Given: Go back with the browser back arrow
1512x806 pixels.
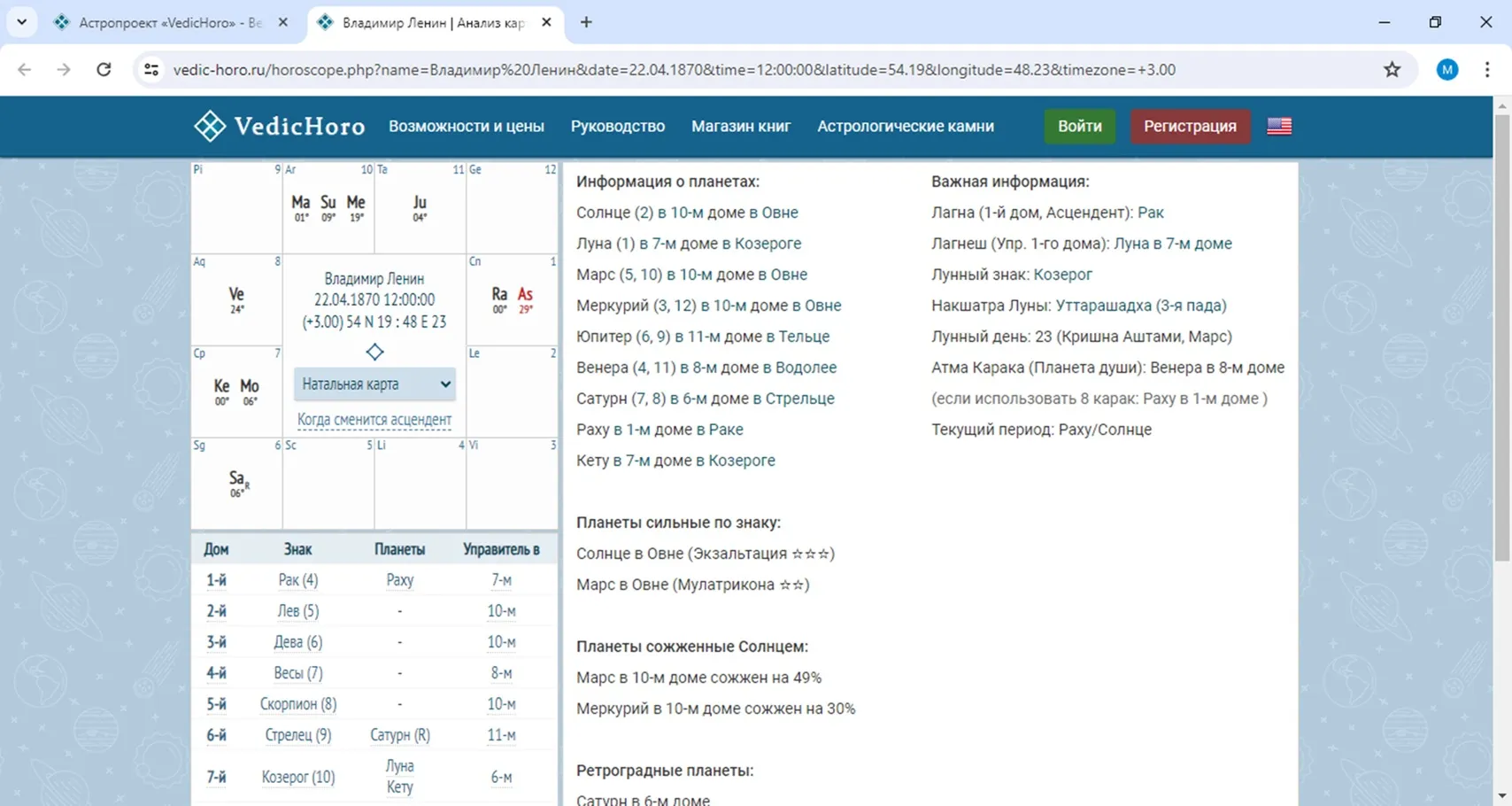Looking at the screenshot, I should click(25, 70).
